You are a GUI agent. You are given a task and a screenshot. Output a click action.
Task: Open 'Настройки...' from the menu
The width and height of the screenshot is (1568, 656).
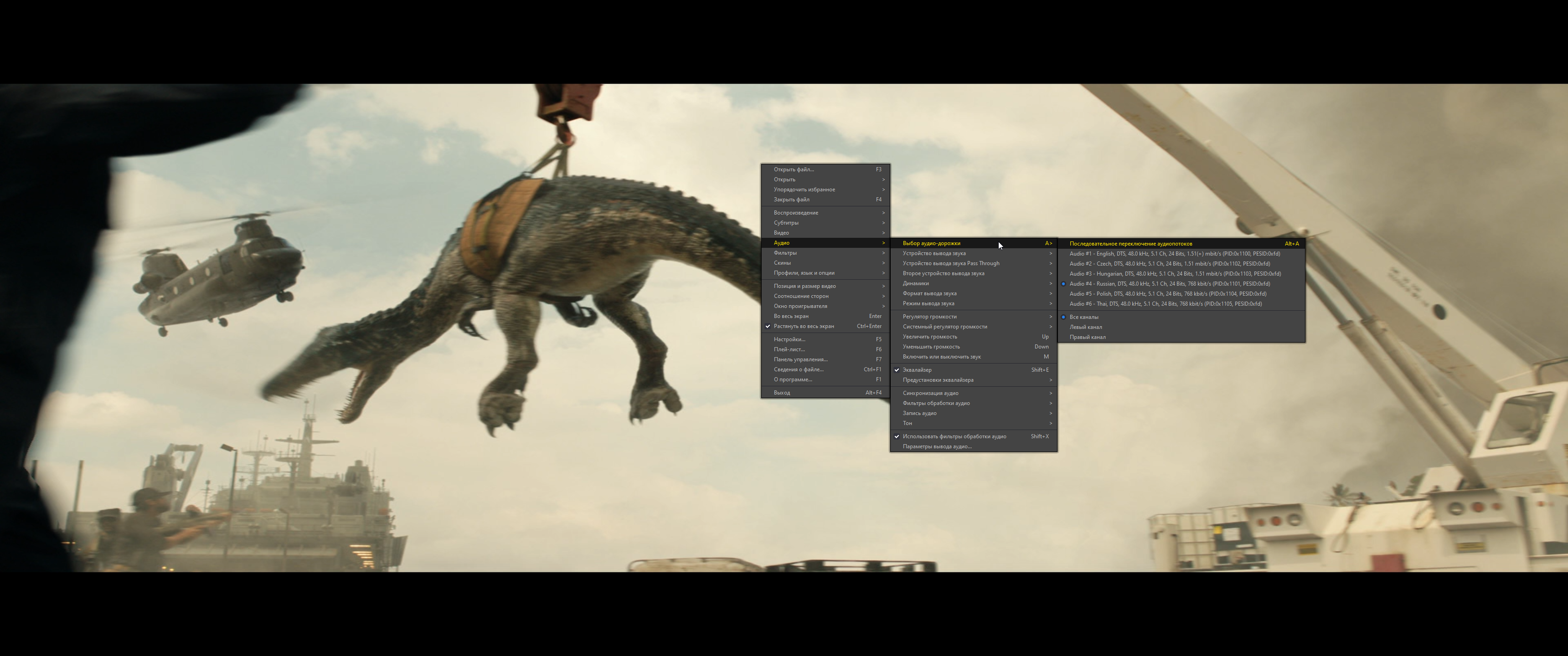click(x=825, y=339)
